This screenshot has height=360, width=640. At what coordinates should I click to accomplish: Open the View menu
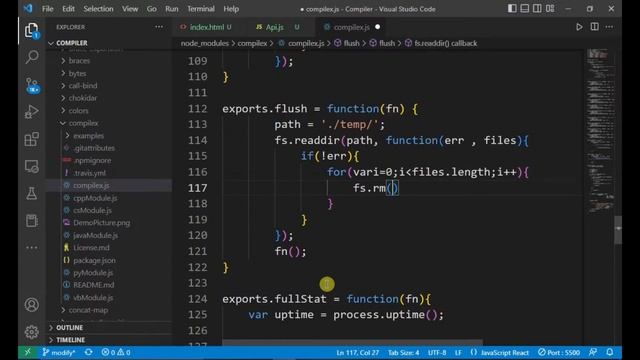click(130, 9)
